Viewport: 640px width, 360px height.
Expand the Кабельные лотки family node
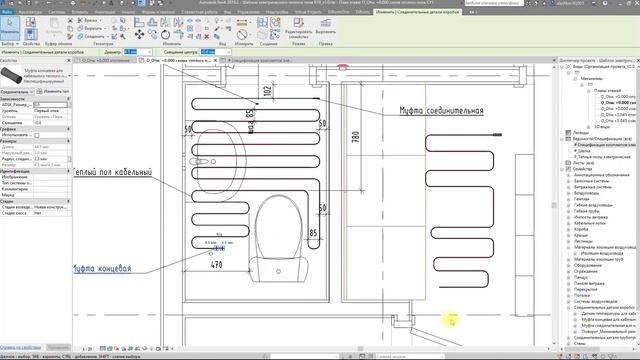569,223
